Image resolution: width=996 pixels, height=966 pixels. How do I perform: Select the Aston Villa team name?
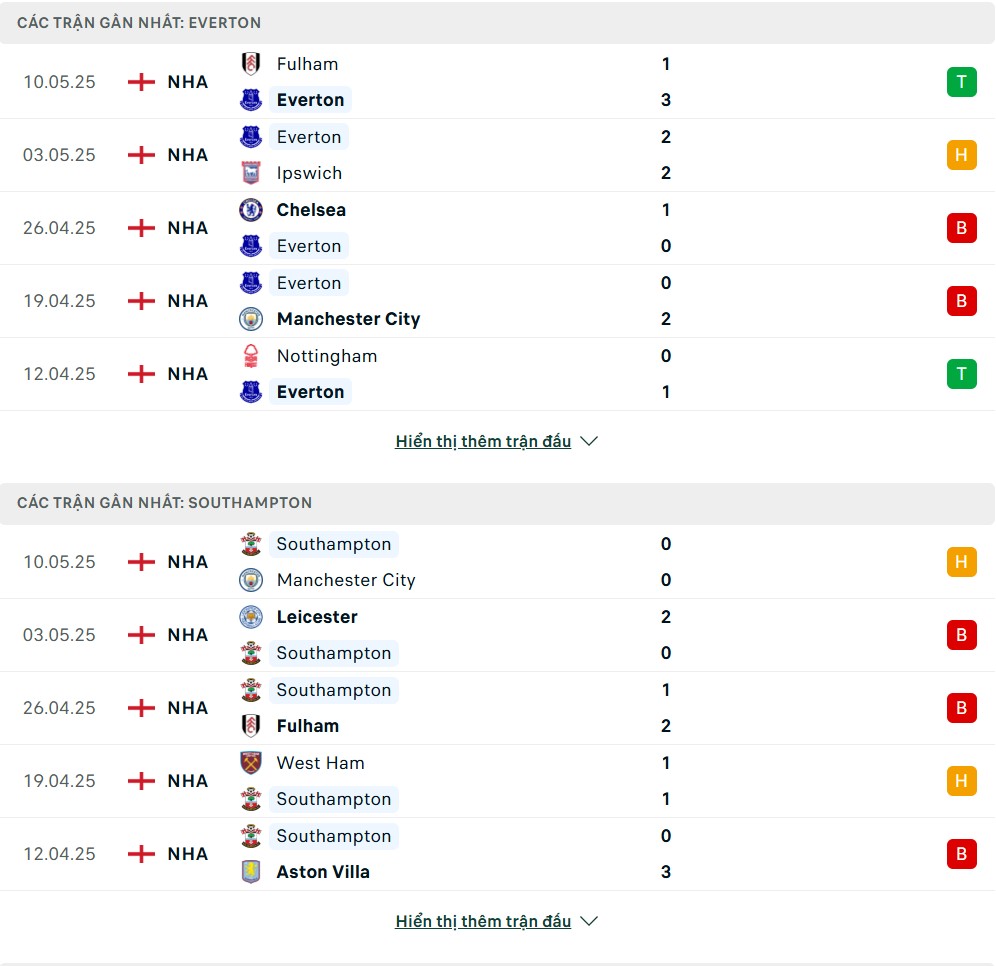[x=323, y=872]
